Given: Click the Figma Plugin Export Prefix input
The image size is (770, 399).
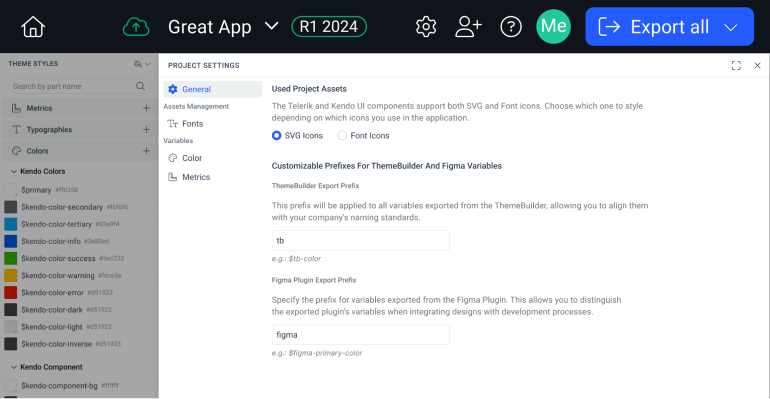Looking at the screenshot, I should pyautogui.click(x=360, y=335).
